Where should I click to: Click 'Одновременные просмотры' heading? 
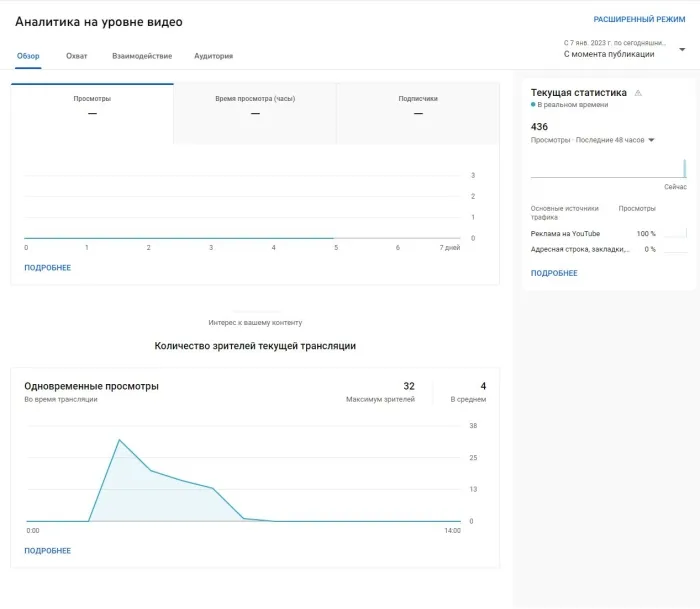92,386
